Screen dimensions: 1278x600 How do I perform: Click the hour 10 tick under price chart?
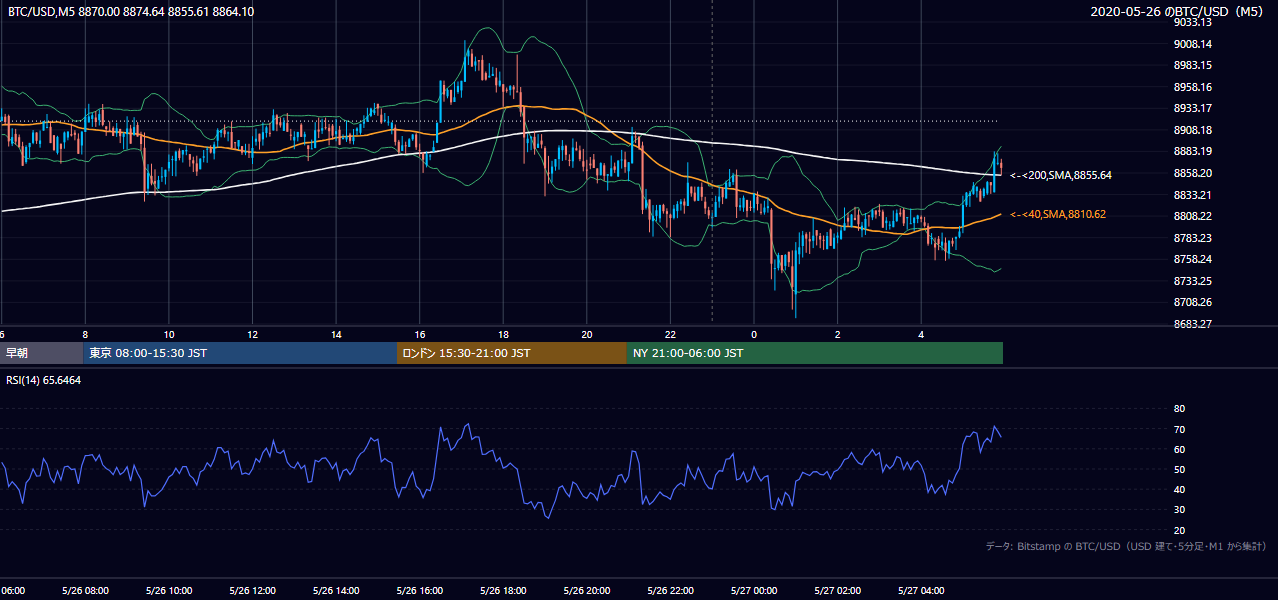coord(169,334)
